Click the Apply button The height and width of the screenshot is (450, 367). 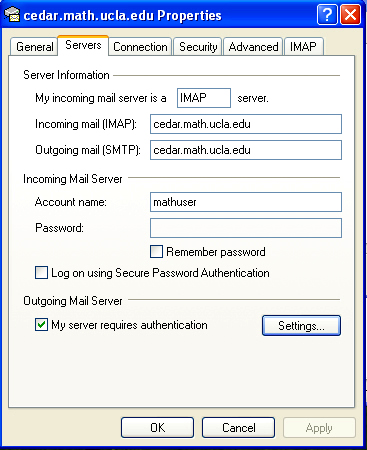(x=319, y=428)
